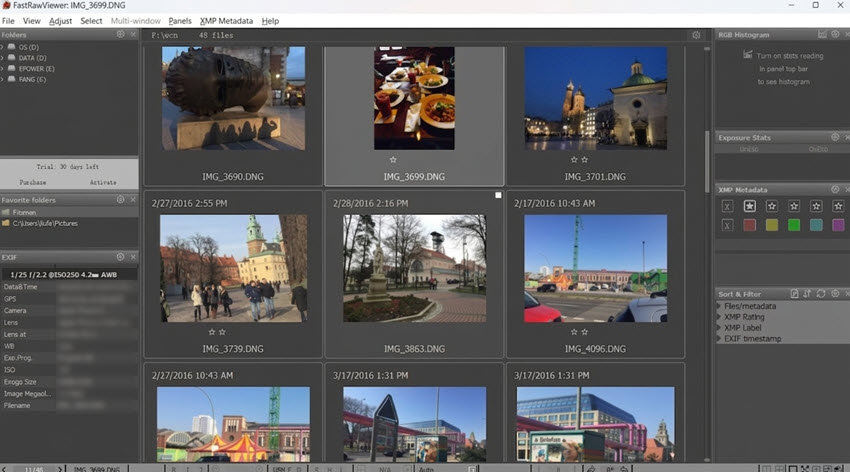
Task: Click the thumbnail grid vertical scrollbar
Action: coord(706,161)
